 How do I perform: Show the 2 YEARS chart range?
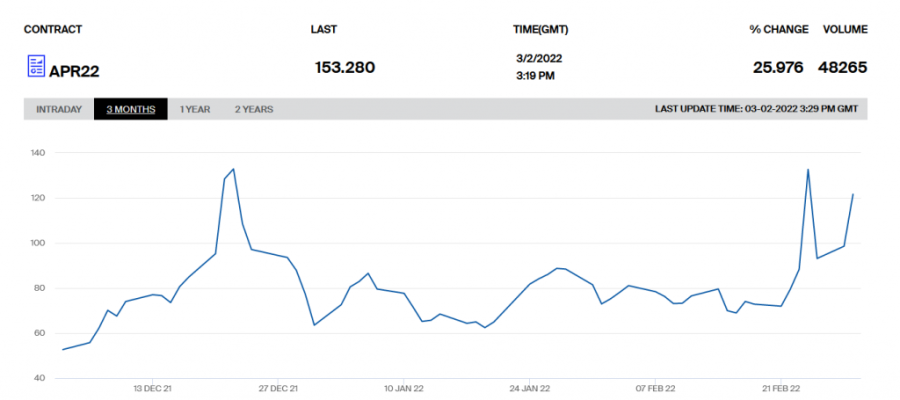254,109
